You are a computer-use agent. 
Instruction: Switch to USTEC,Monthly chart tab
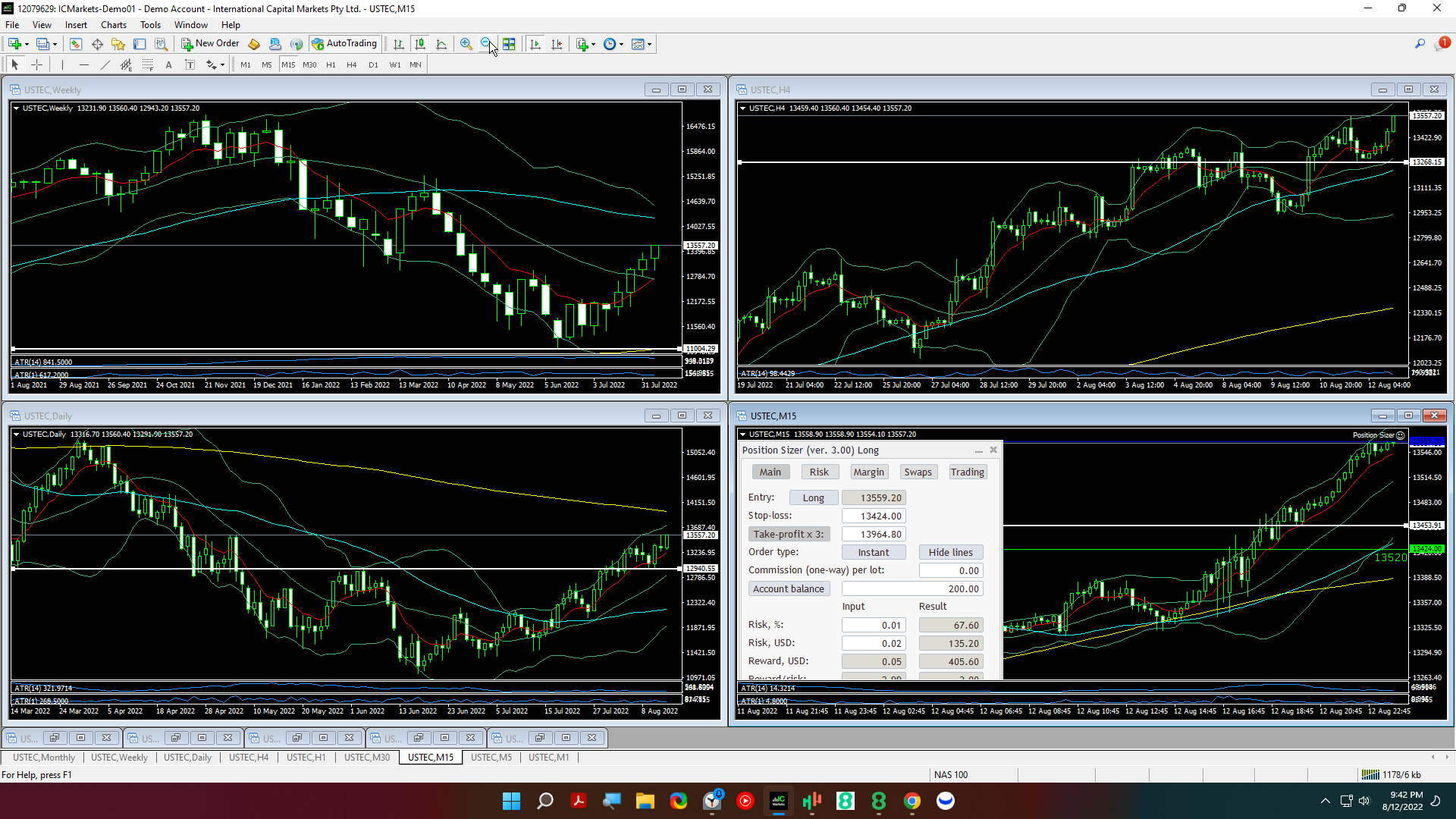click(44, 758)
